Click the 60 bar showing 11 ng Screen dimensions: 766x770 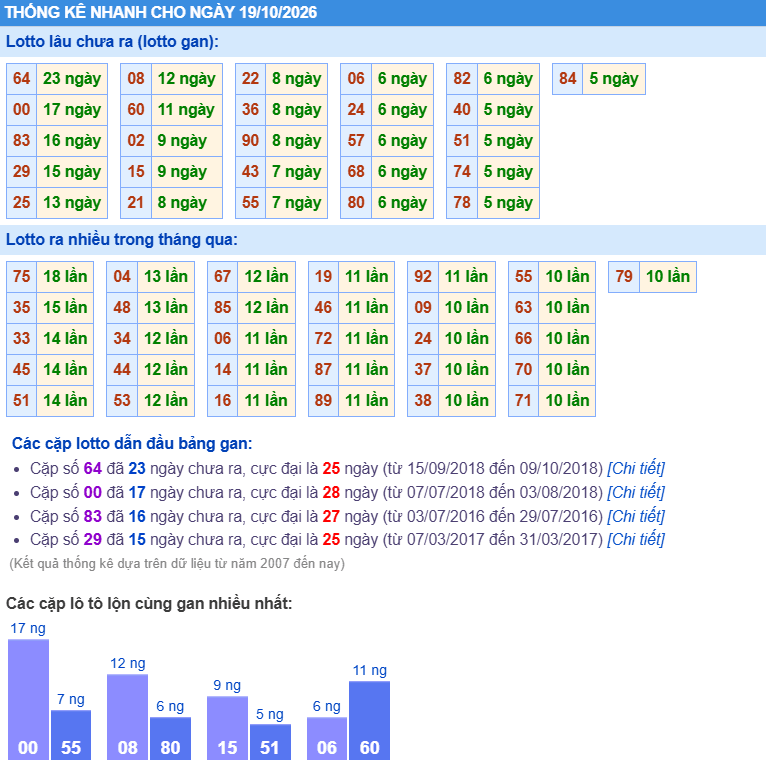(369, 720)
